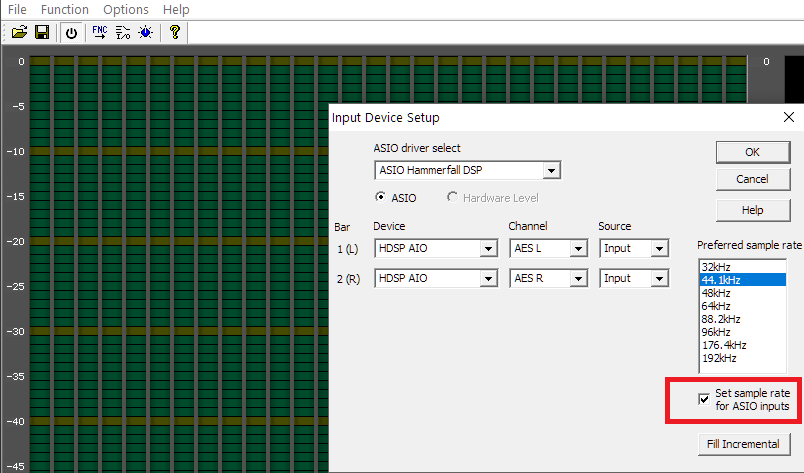Open the AES R Channel dropdown
This screenshot has width=804, height=473.
[x=578, y=279]
